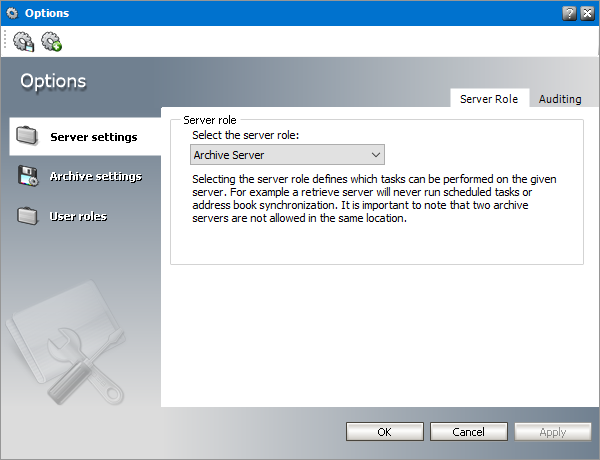Click the Cancel button

(x=469, y=432)
